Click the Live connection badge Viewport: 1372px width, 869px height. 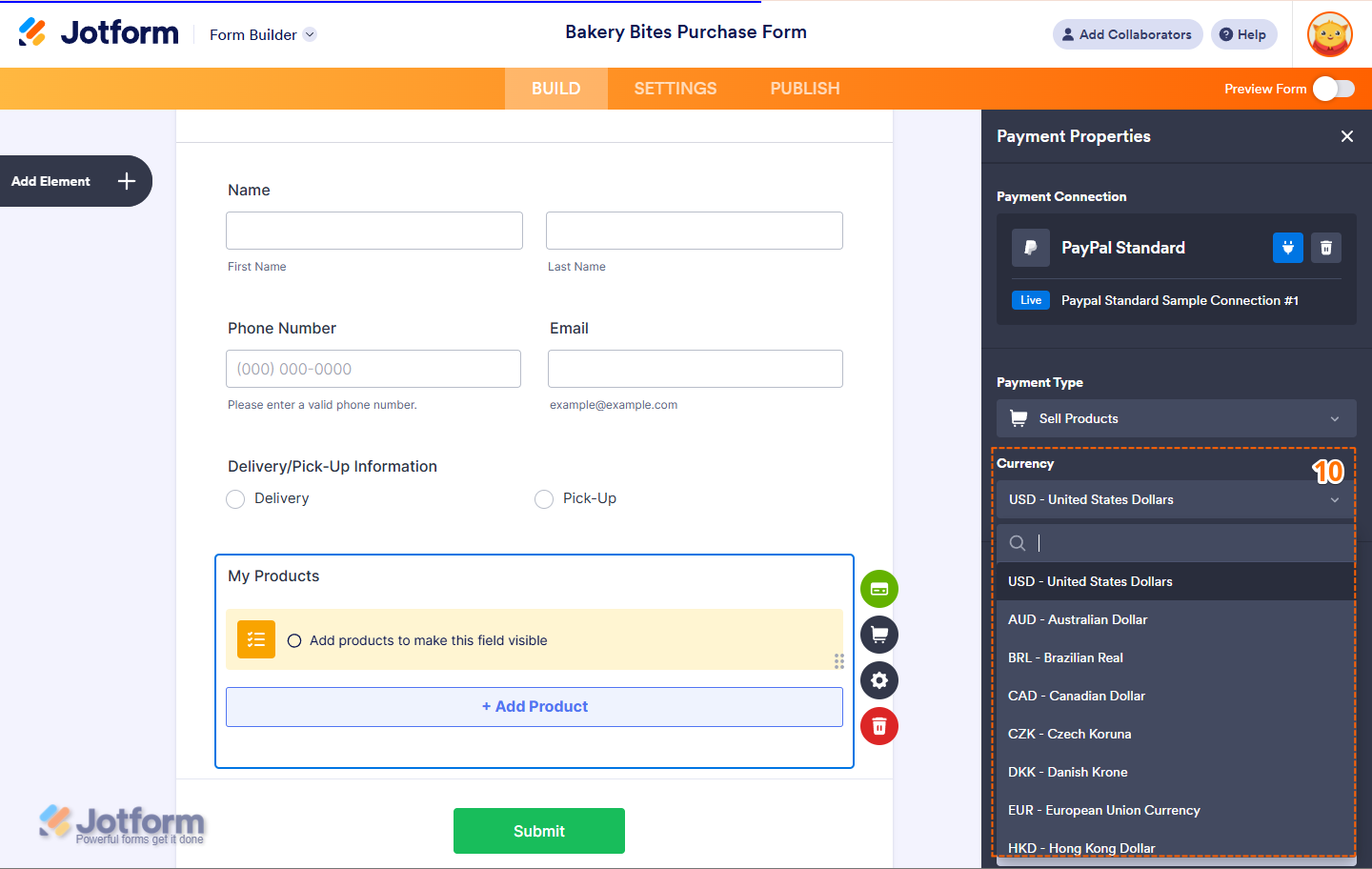1031,300
